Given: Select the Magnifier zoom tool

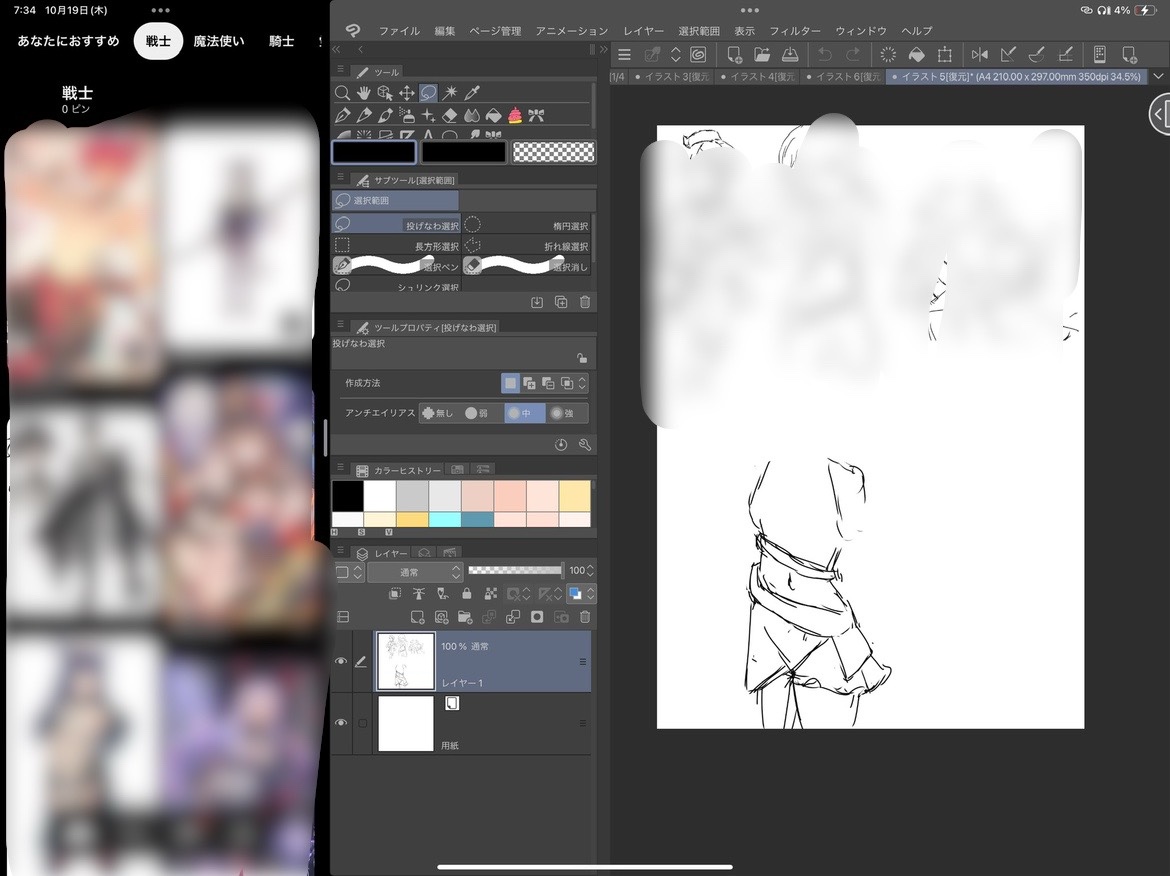Looking at the screenshot, I should [342, 93].
